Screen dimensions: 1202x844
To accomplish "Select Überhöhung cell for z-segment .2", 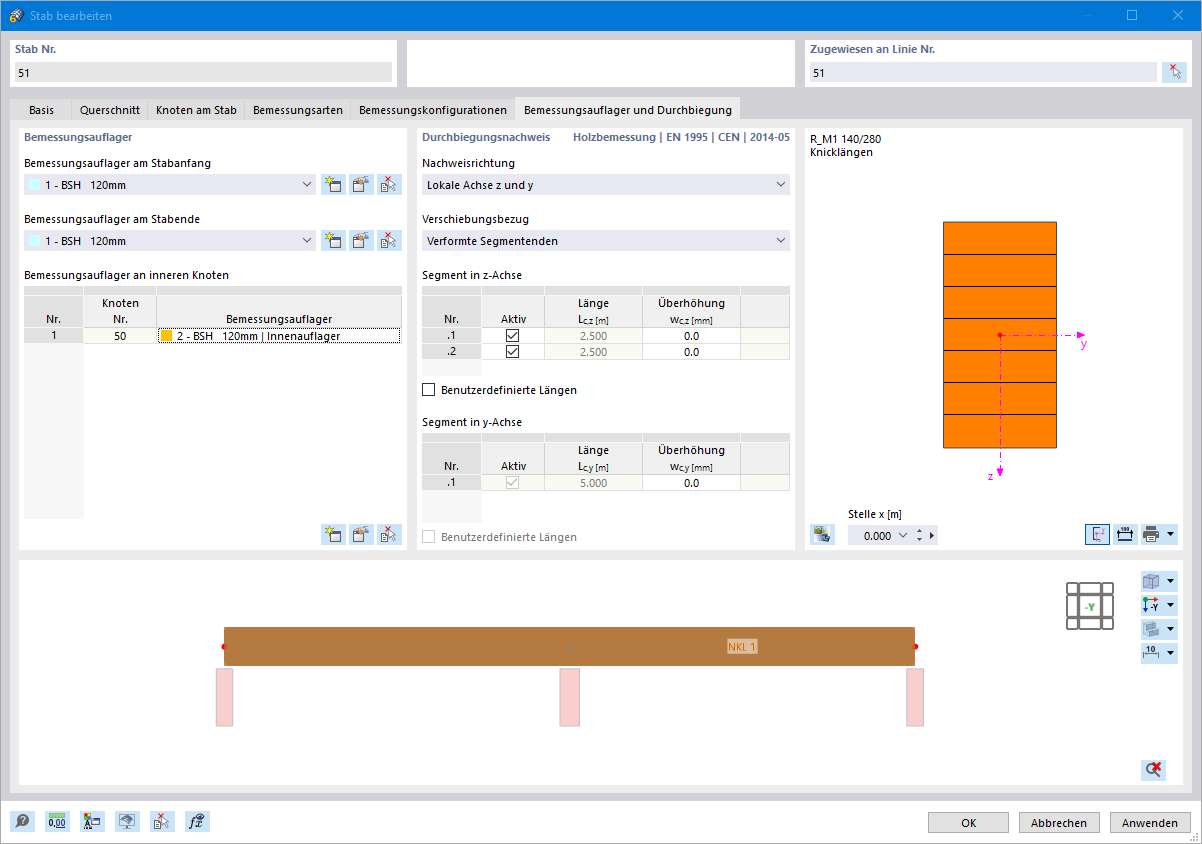I will (x=691, y=352).
